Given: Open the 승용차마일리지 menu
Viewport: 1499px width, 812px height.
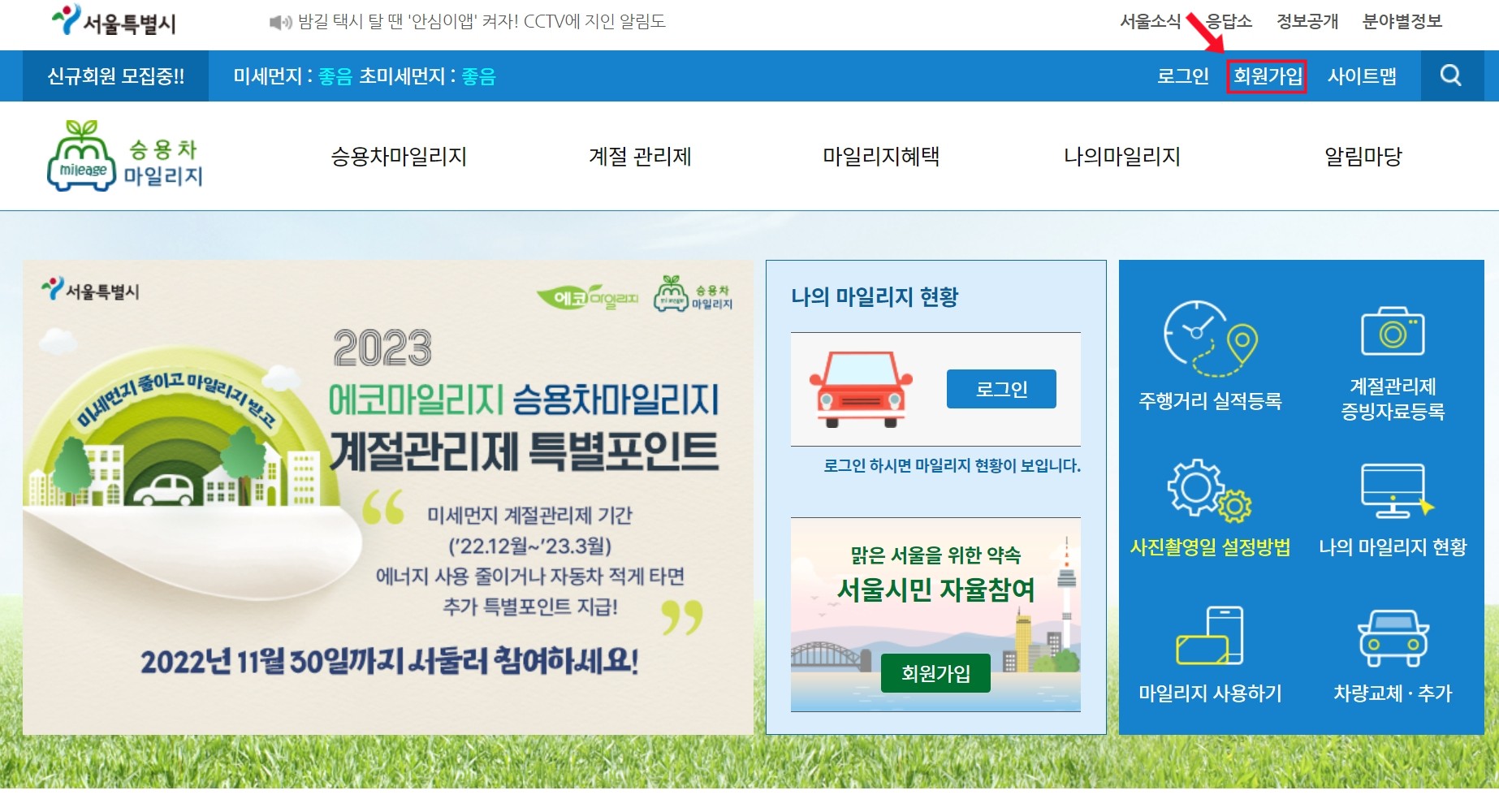Looking at the screenshot, I should coord(399,156).
